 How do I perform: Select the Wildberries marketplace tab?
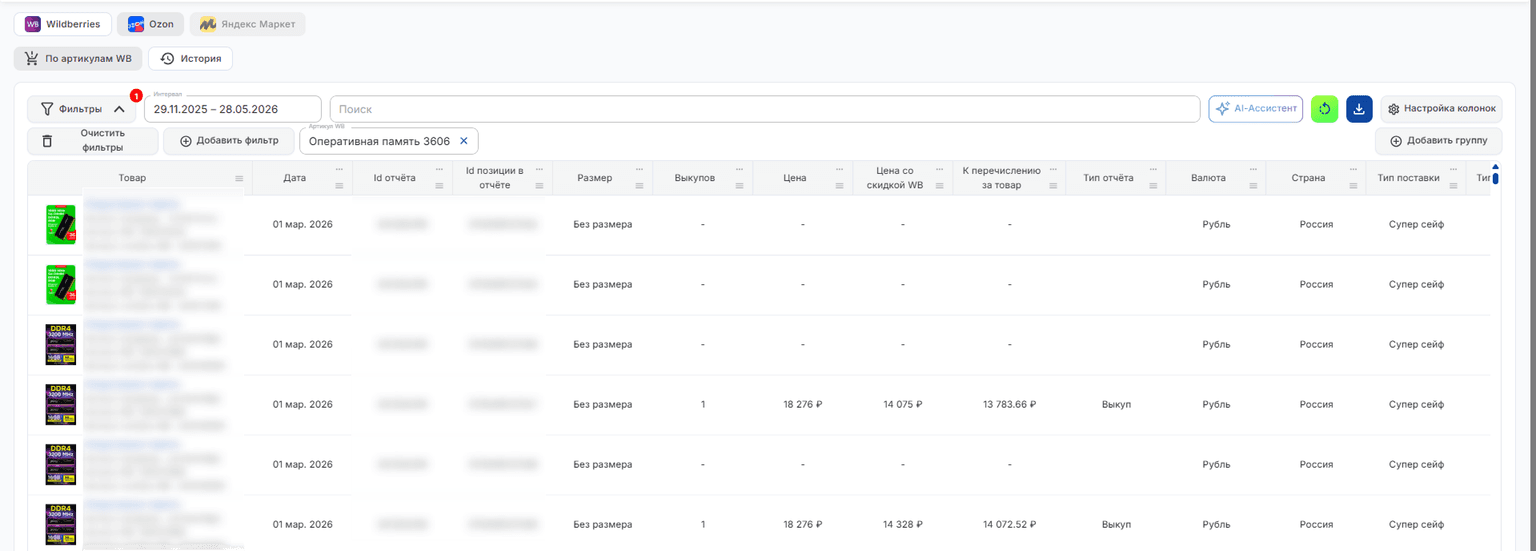coord(63,24)
